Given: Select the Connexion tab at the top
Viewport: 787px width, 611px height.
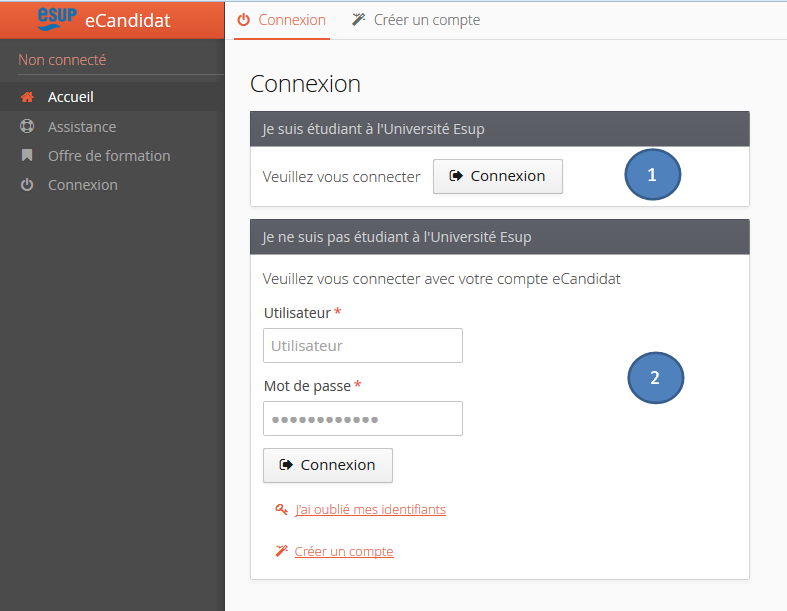Looking at the screenshot, I should click(x=291, y=20).
